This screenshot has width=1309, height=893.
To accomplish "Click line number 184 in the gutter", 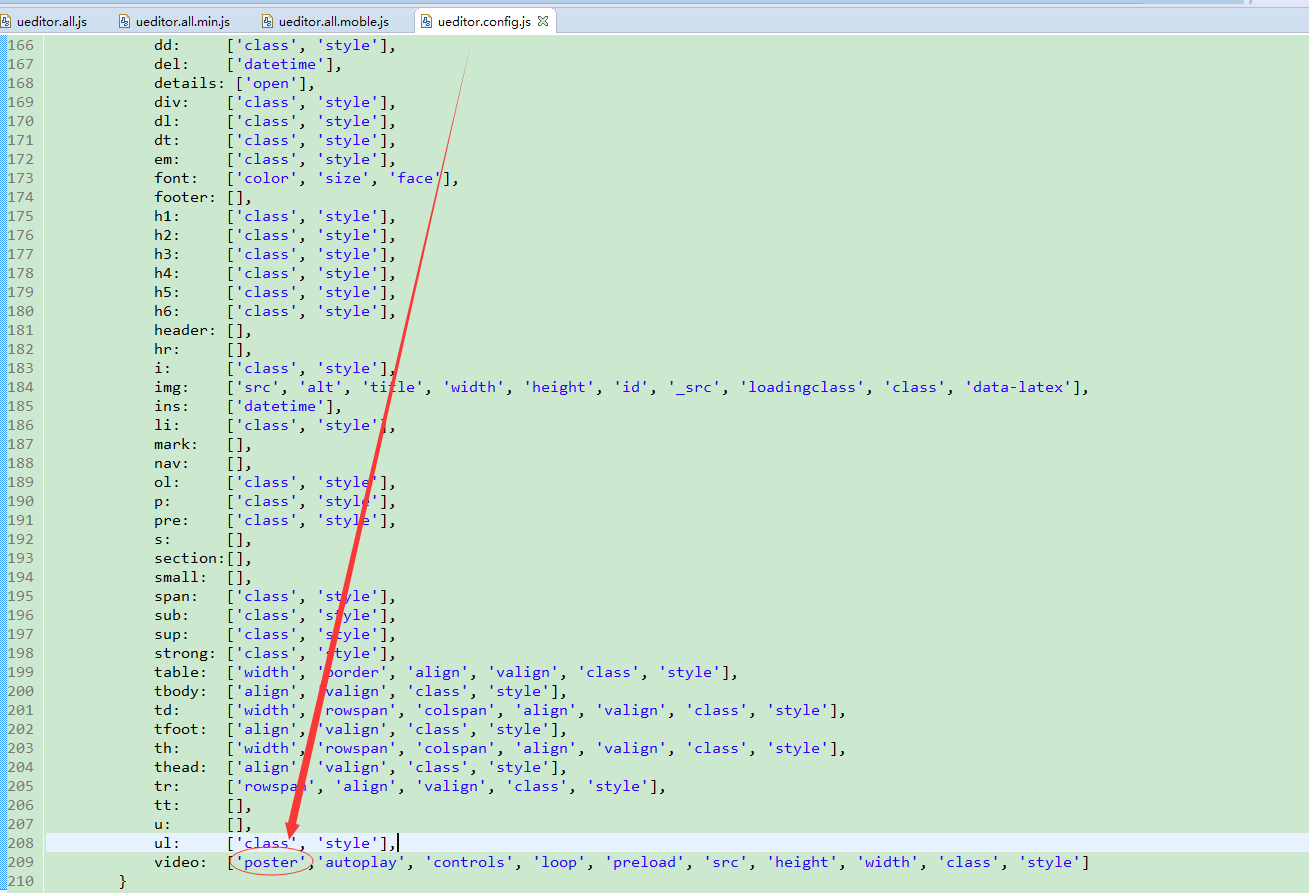I will click(x=21, y=387).
